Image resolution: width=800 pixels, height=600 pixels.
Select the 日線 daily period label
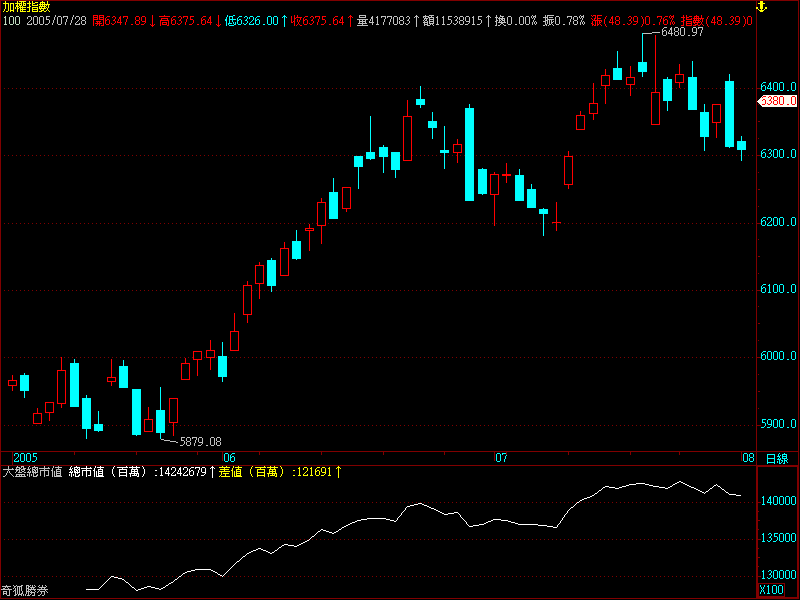pyautogui.click(x=777, y=459)
